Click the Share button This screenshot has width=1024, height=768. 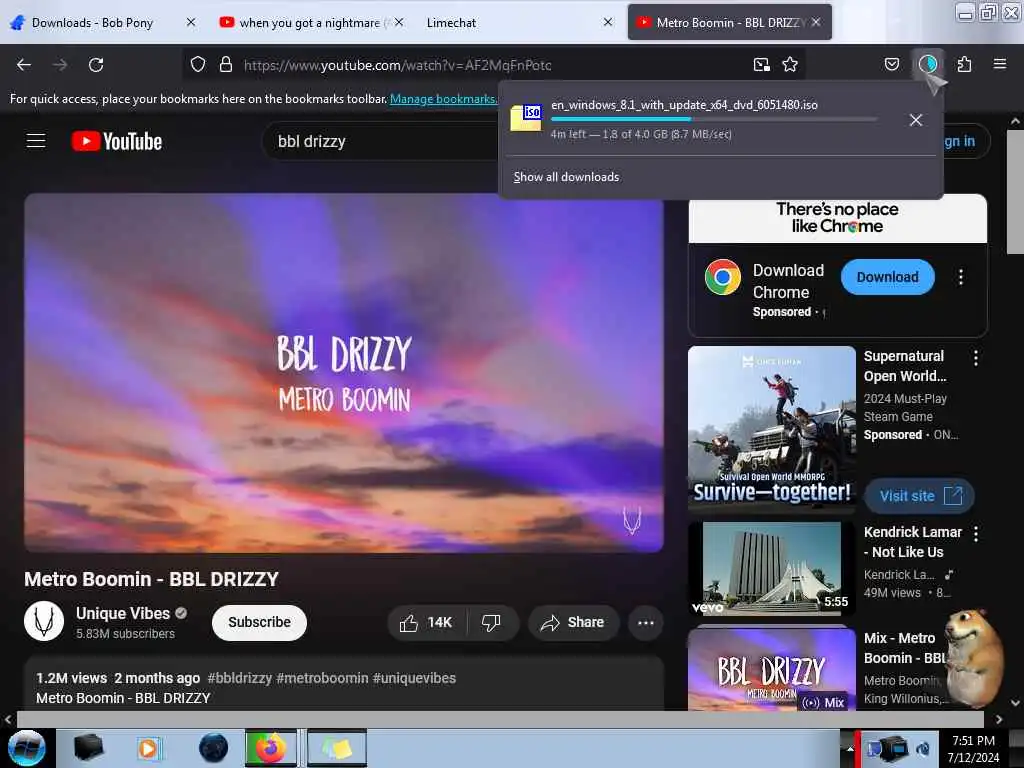[573, 623]
